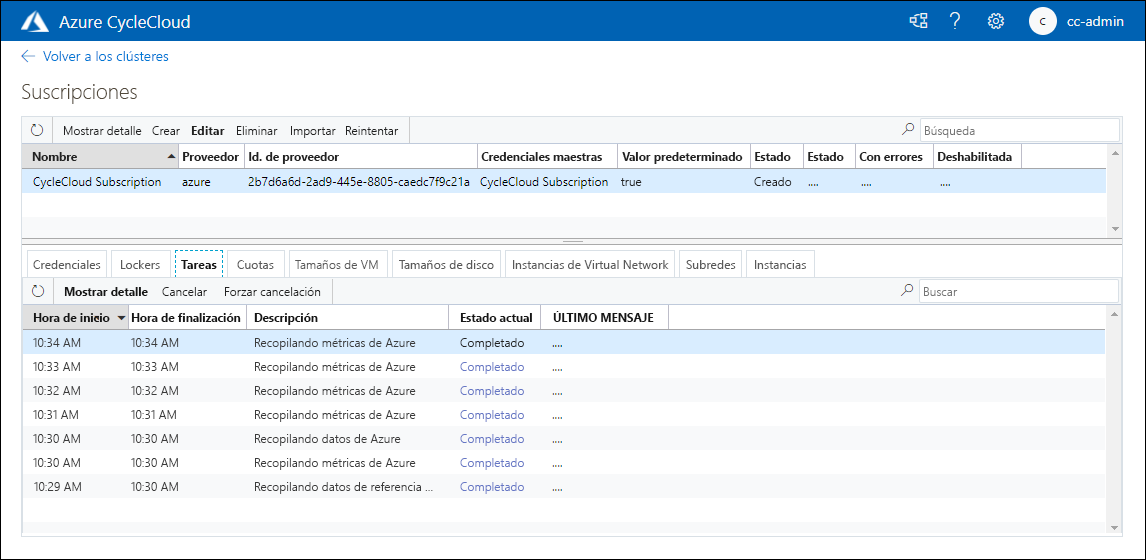The height and width of the screenshot is (560, 1146).
Task: Open the help question mark icon
Action: (x=955, y=21)
